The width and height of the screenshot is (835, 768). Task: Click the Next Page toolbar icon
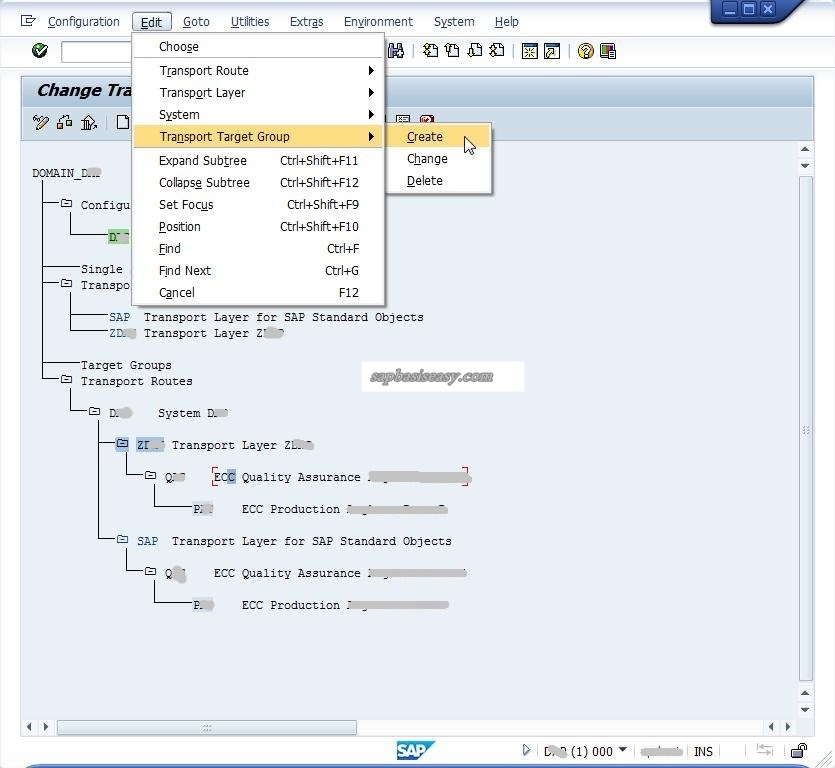coord(474,51)
